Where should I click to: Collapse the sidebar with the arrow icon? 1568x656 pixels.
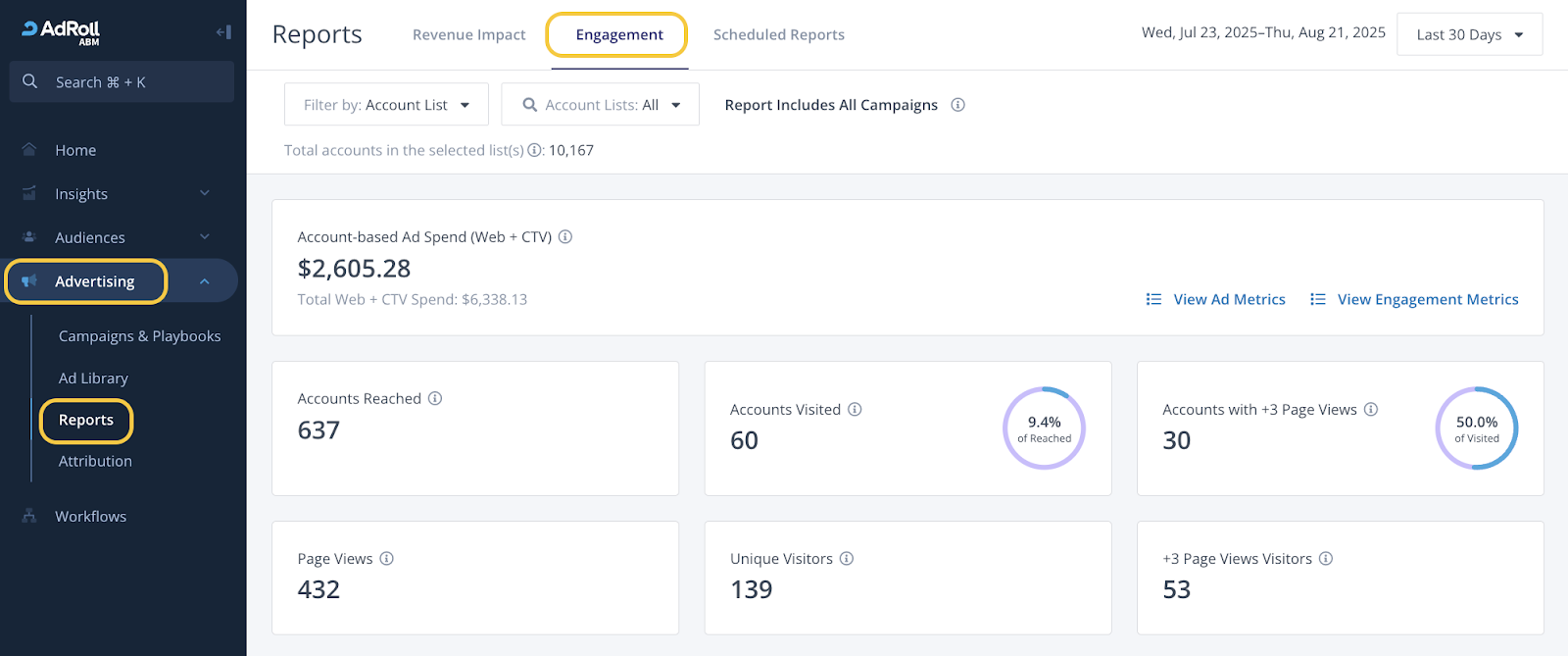pos(223,32)
